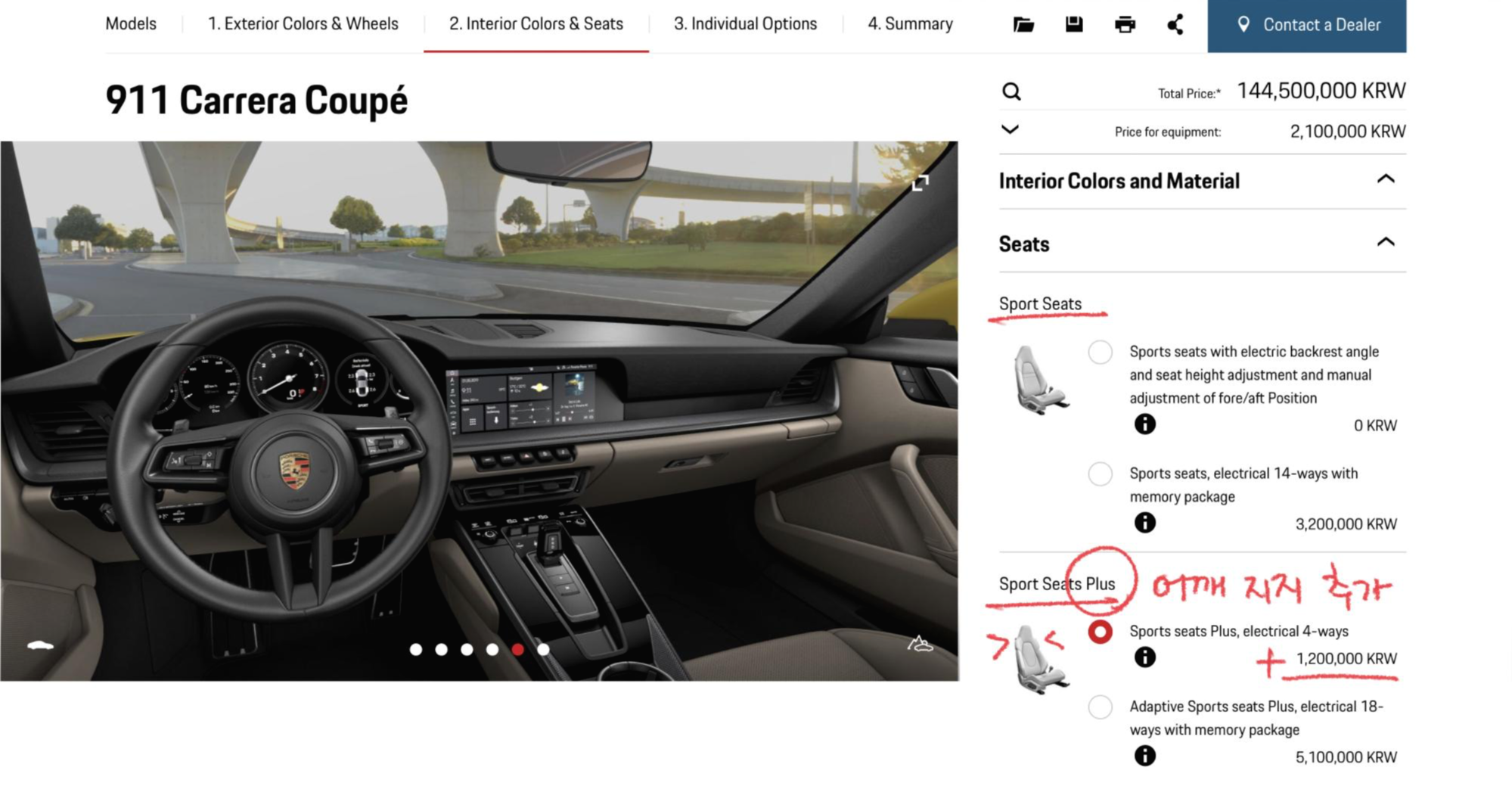
Task: Click the Sport Seats subsection label
Action: point(1040,303)
